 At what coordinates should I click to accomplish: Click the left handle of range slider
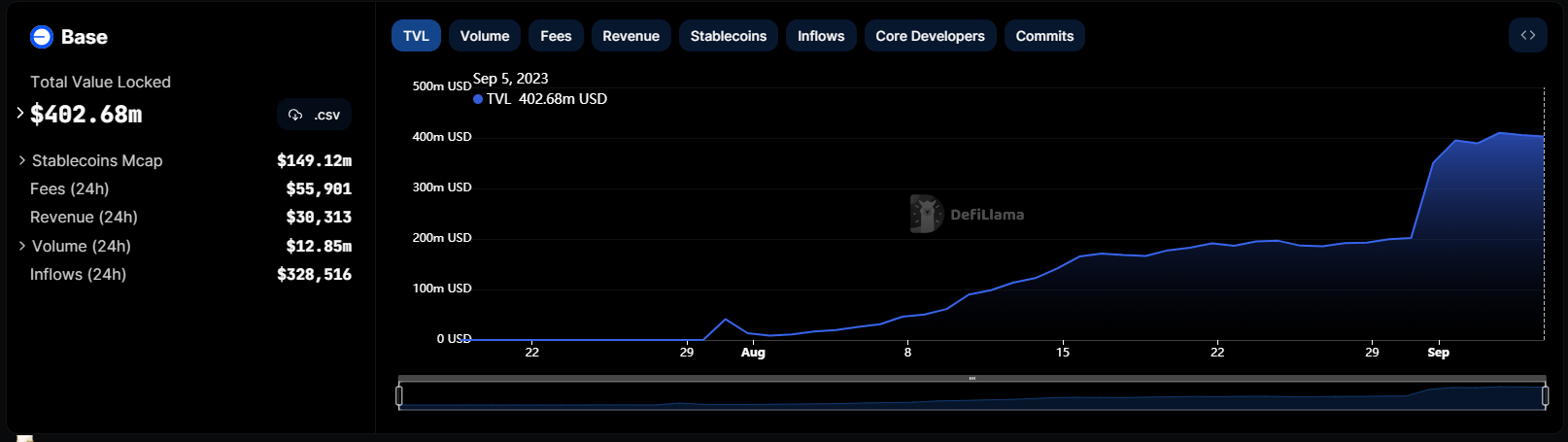coord(399,395)
